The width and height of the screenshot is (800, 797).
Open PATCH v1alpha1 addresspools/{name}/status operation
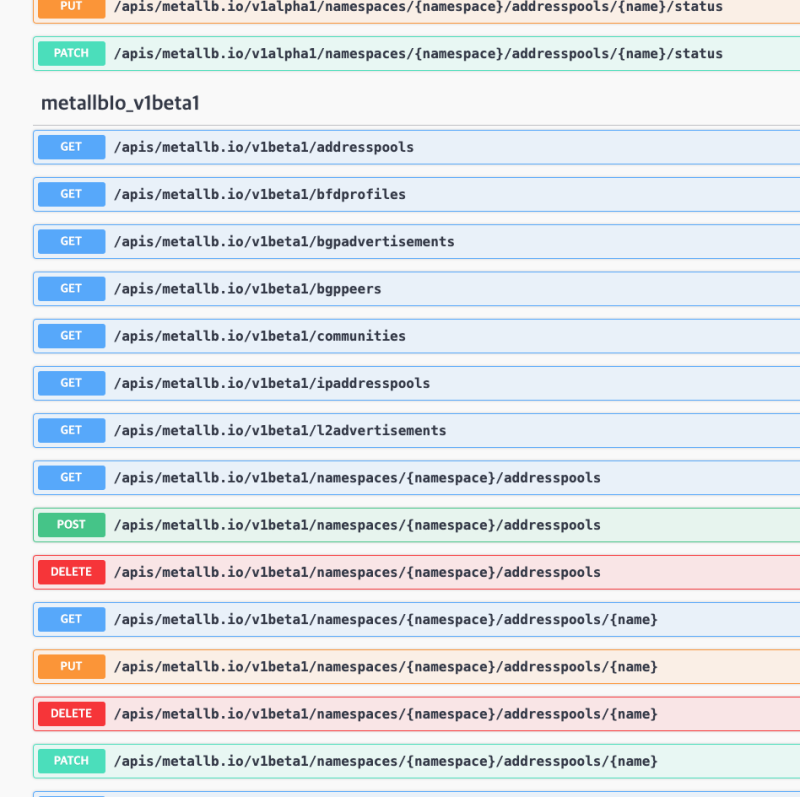click(x=416, y=53)
